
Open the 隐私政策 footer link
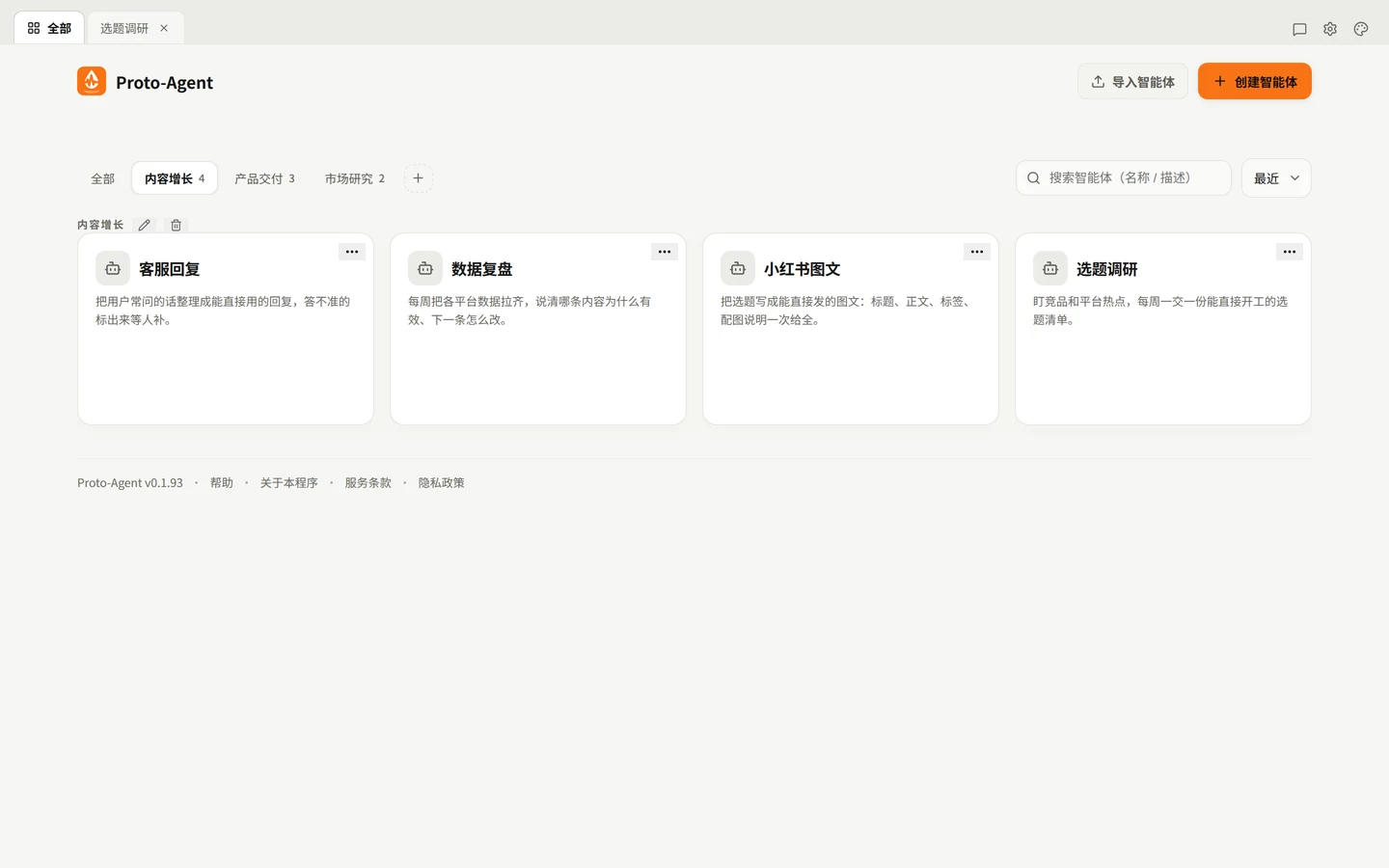[x=441, y=482]
